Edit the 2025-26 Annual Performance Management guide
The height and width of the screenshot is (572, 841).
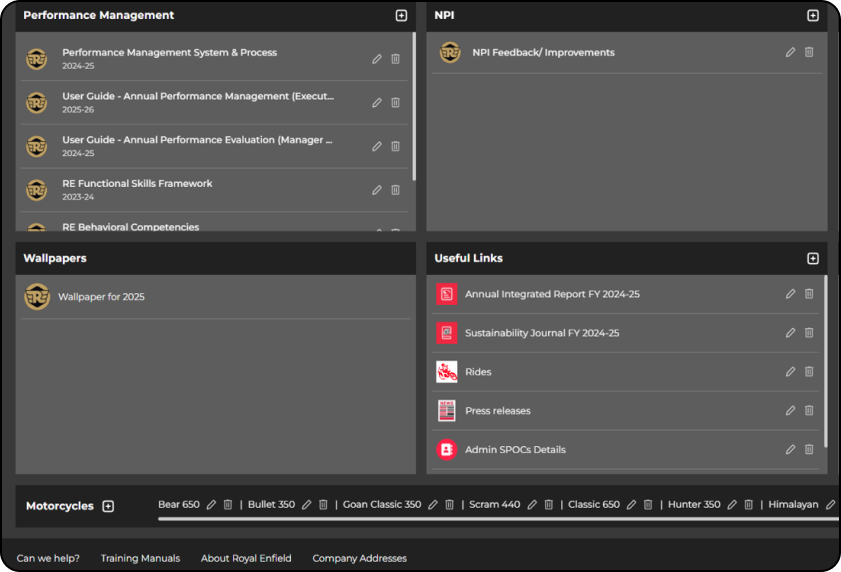click(377, 102)
